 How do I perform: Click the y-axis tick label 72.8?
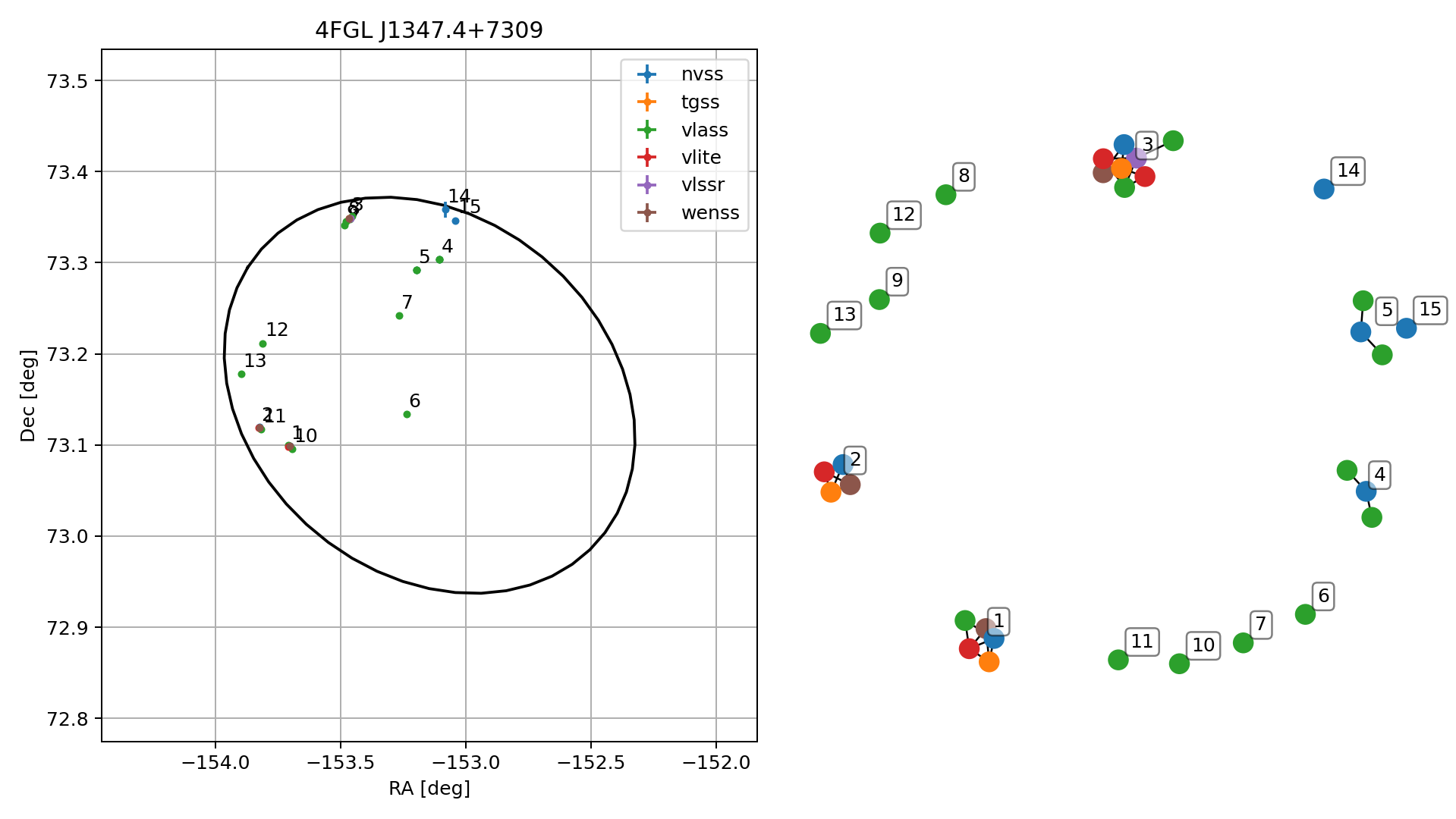(66, 719)
